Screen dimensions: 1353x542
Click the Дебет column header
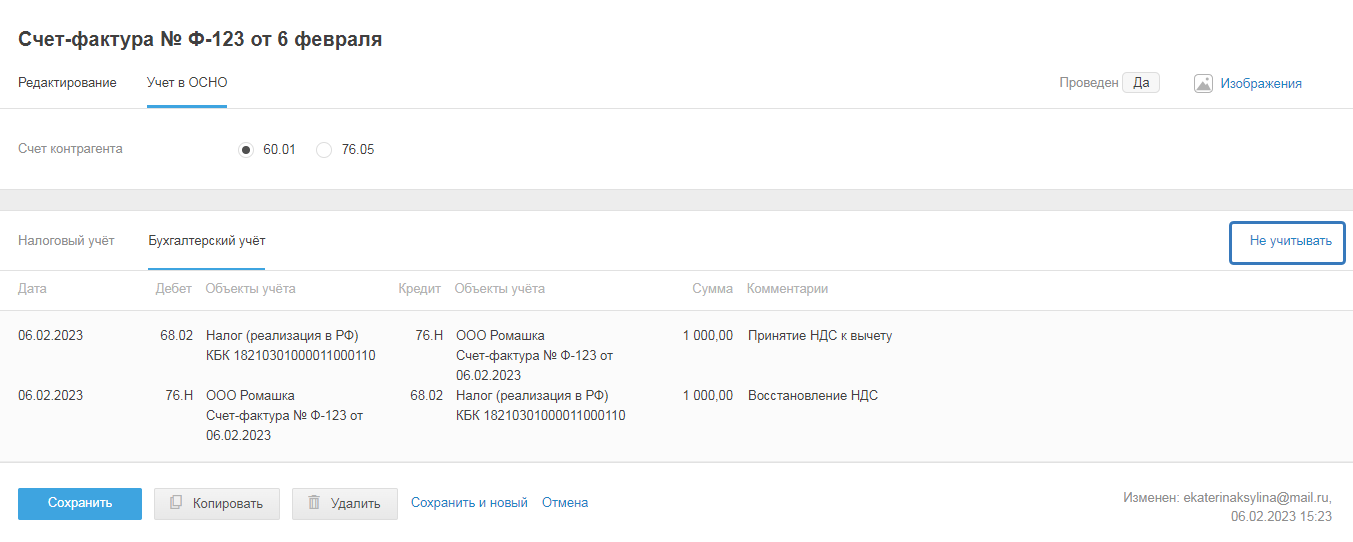click(x=174, y=289)
